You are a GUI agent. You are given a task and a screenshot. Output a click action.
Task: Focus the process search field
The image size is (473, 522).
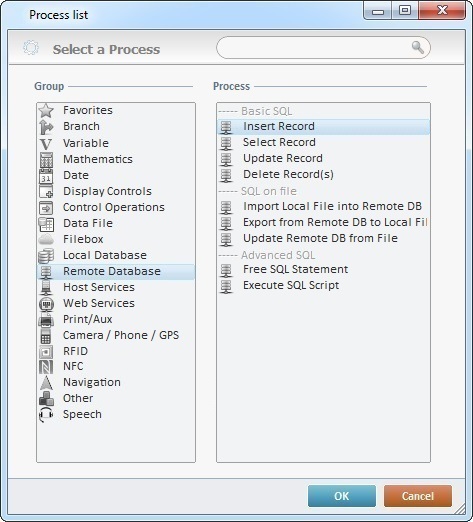(323, 48)
